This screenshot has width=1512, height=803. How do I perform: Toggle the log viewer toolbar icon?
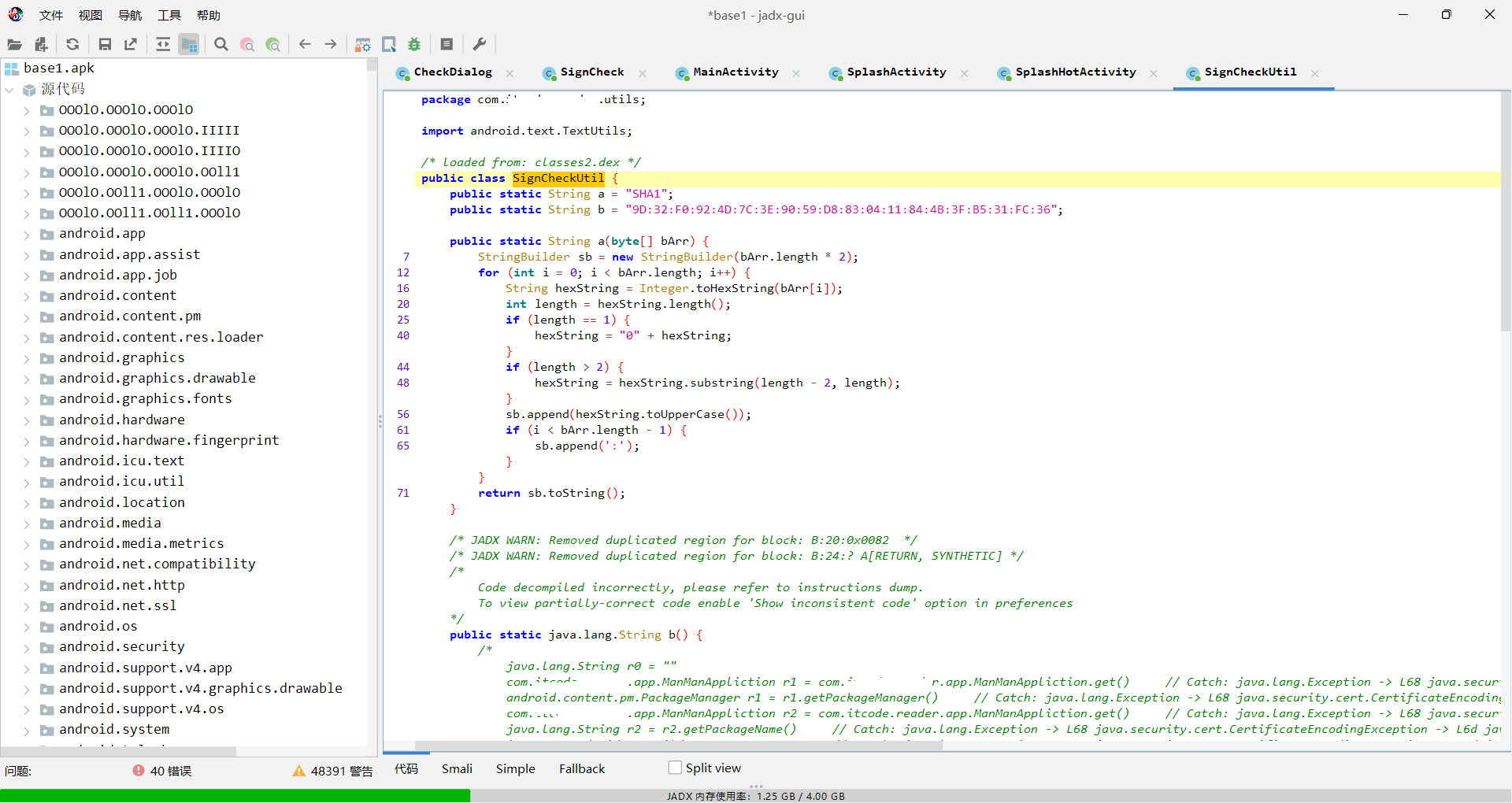[x=447, y=45]
